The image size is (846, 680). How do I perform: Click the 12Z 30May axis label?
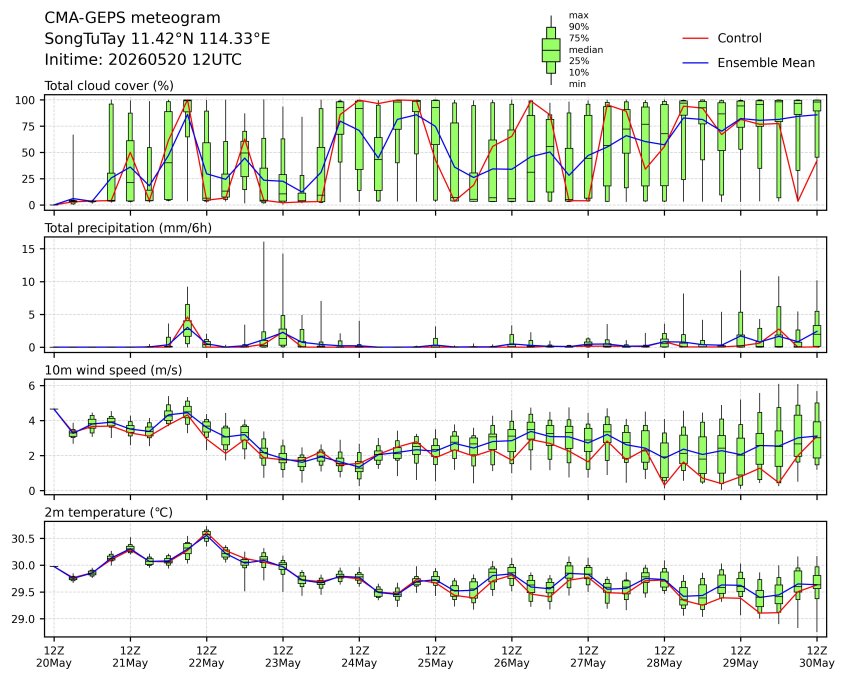pyautogui.click(x=817, y=657)
